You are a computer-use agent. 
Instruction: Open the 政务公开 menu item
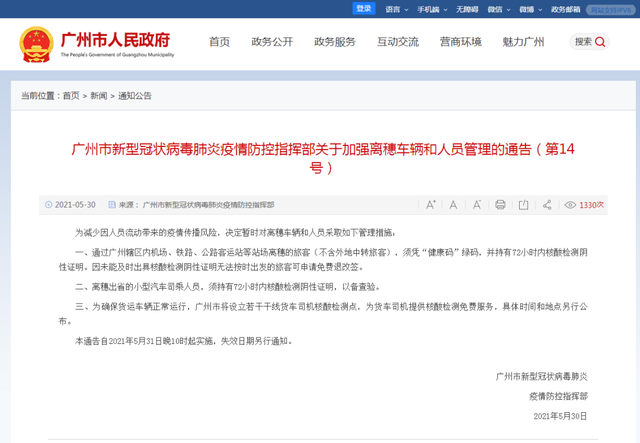pyautogui.click(x=272, y=42)
